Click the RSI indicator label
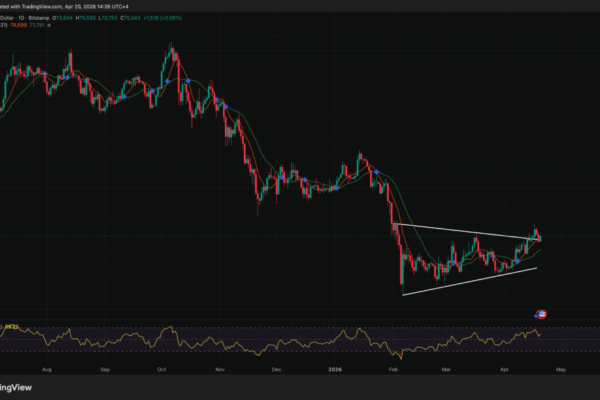Image resolution: width=600 pixels, height=400 pixels. [12, 326]
